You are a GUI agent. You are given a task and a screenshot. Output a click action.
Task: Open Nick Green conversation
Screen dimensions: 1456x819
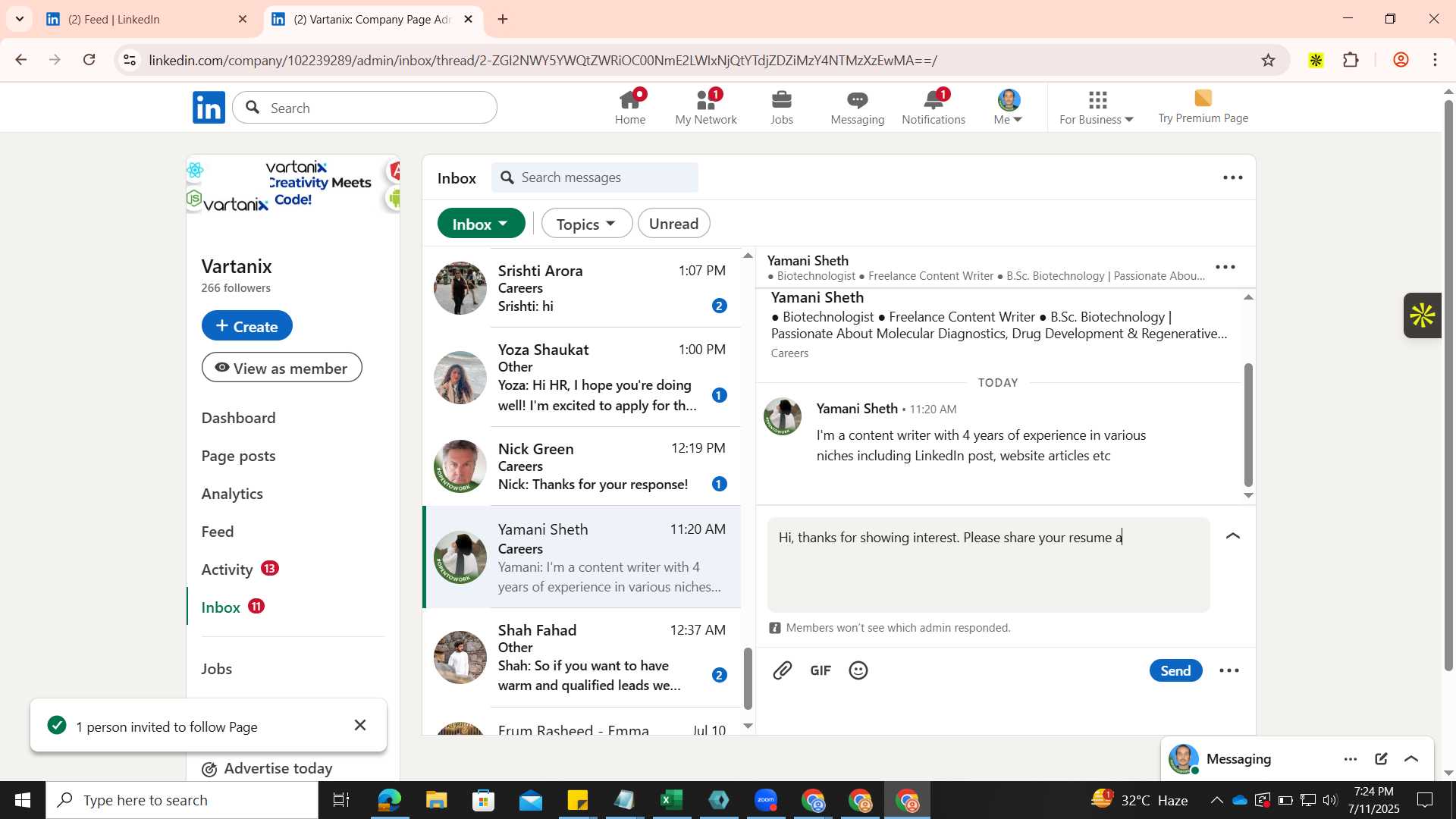coord(582,466)
